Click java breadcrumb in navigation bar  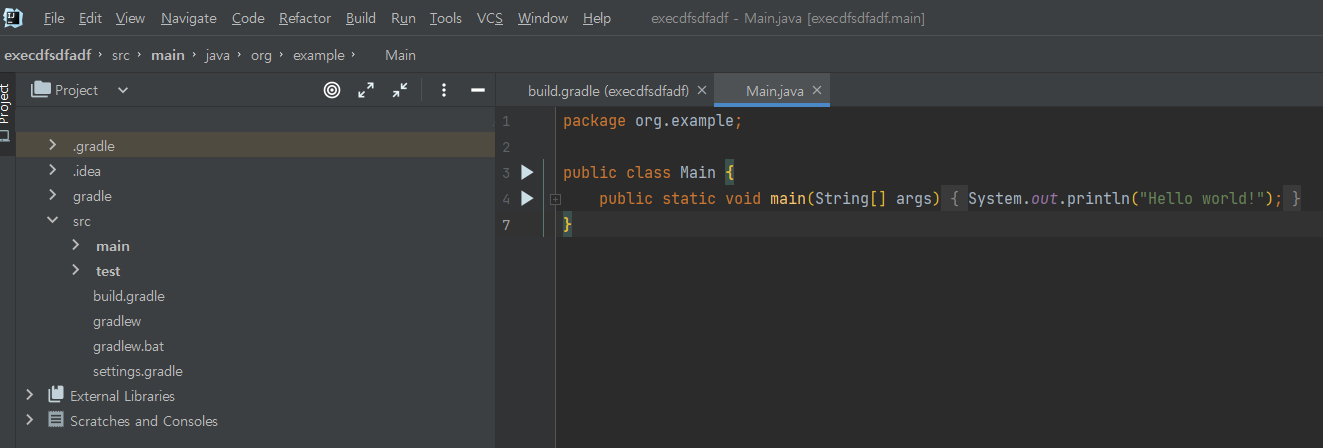coord(217,55)
